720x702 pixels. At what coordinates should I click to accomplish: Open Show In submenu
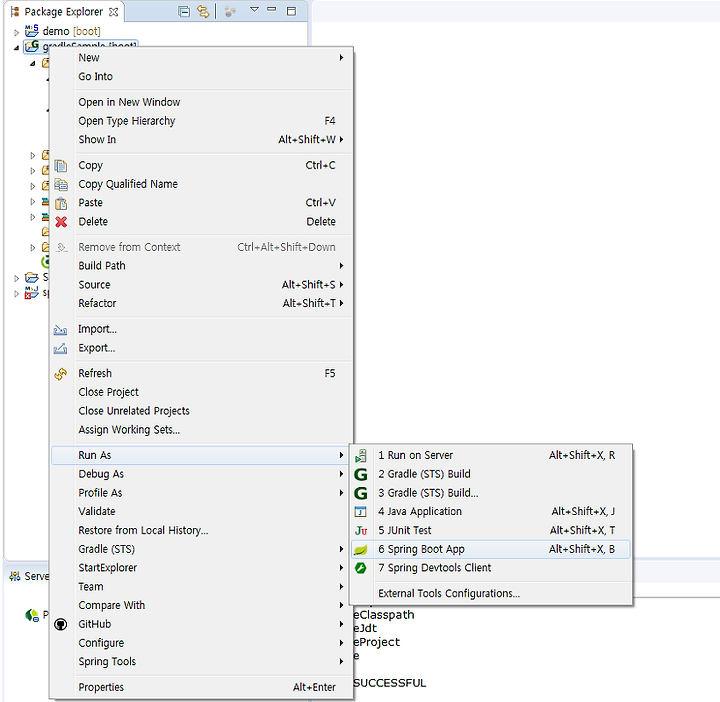[x=201, y=140]
